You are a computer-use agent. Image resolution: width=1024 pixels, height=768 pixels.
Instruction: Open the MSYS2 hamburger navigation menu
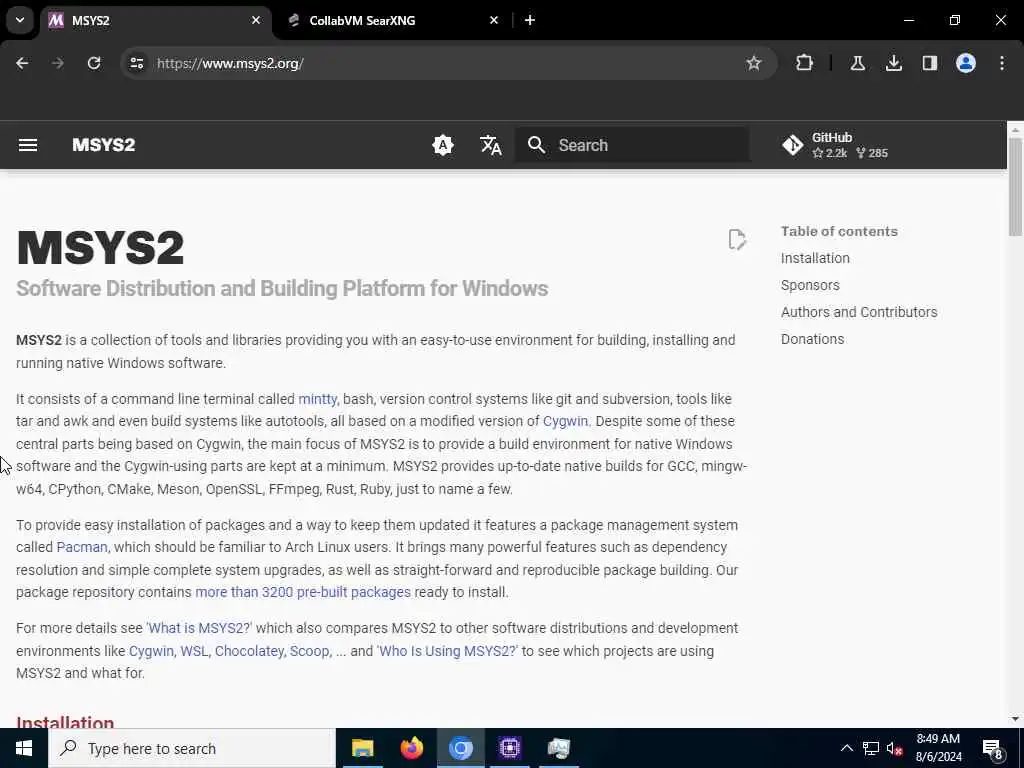click(27, 145)
